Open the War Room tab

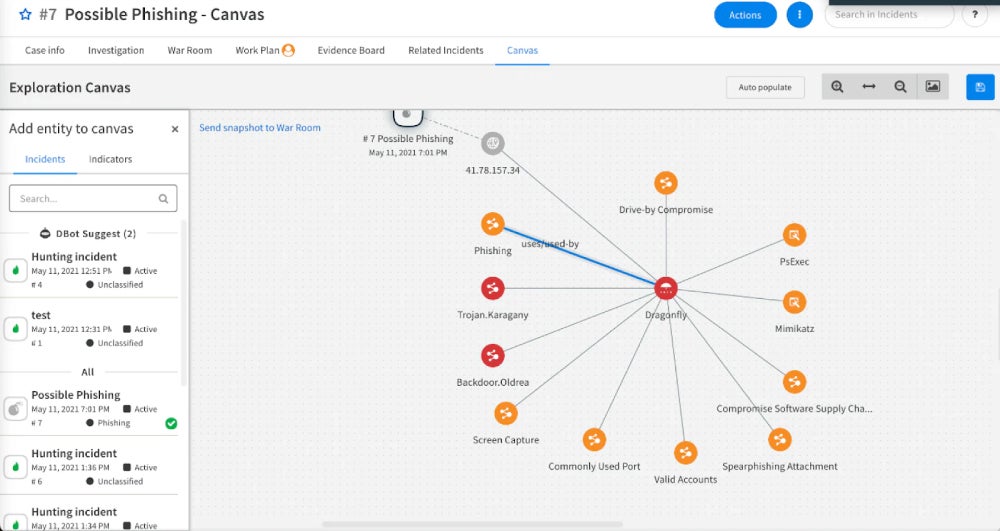coord(189,50)
